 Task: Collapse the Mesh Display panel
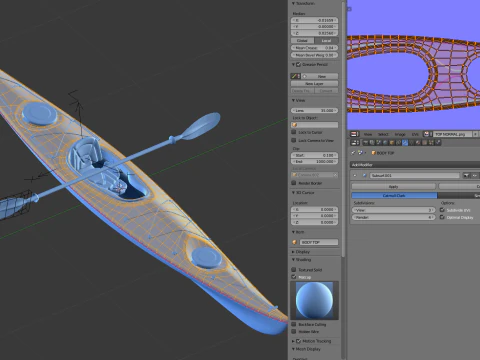293,349
